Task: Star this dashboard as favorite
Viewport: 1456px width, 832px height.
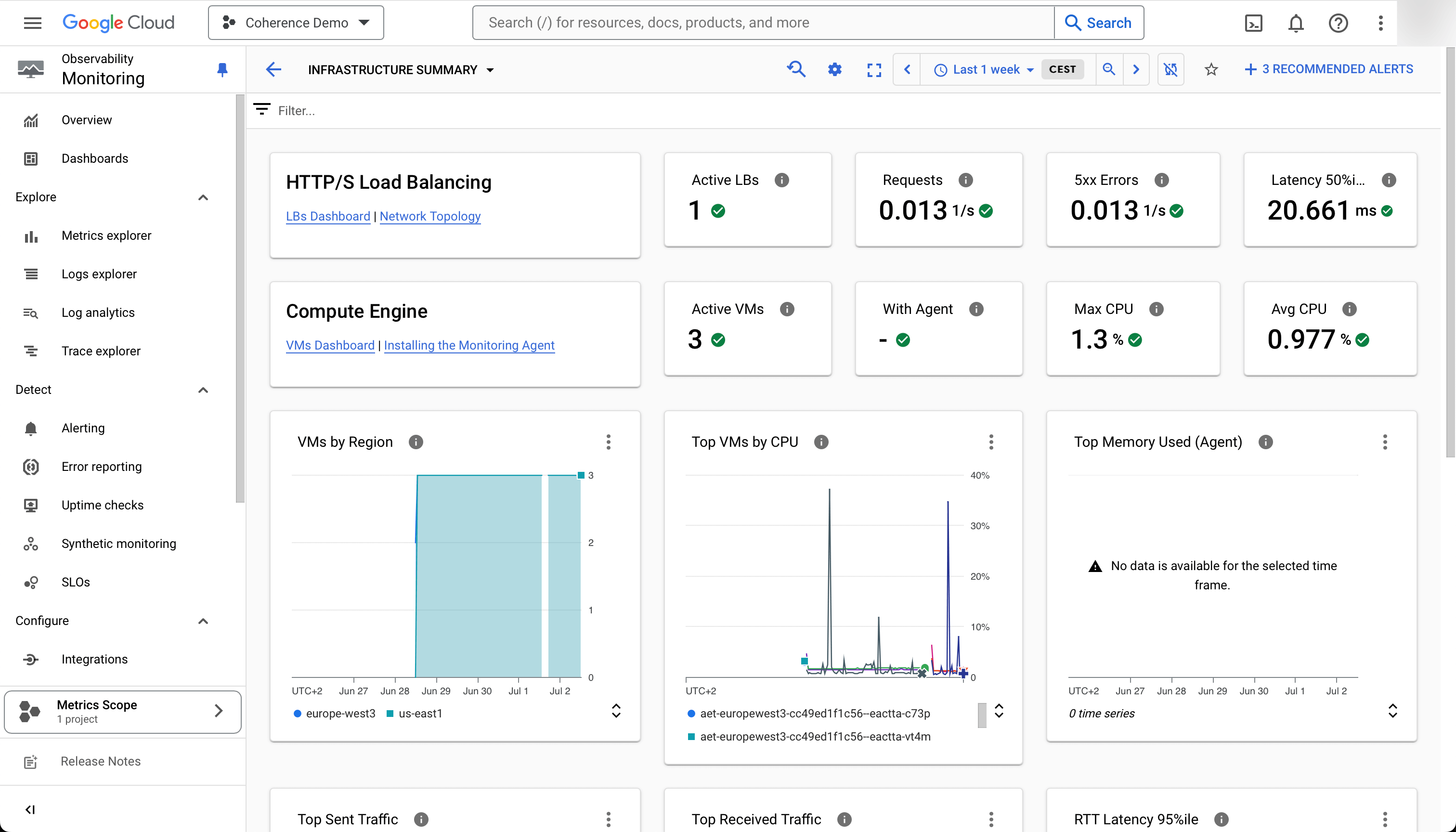Action: (x=1211, y=70)
